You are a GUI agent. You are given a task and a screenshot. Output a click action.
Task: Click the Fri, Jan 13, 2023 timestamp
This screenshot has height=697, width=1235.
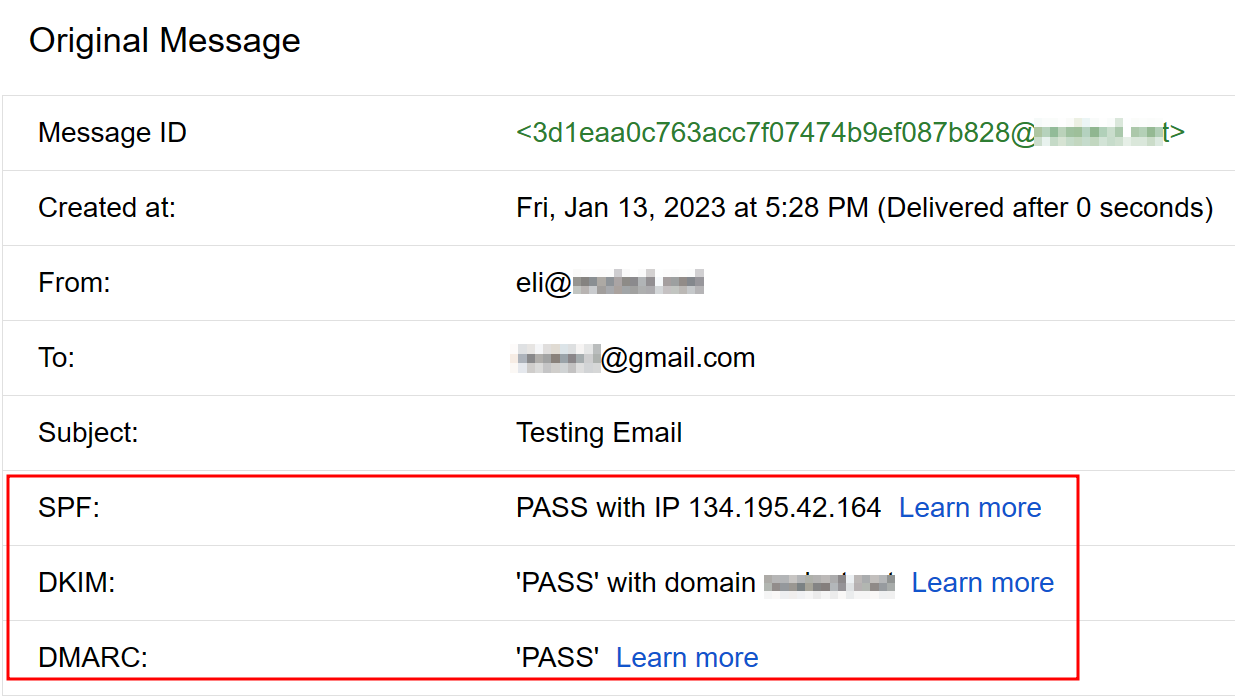[x=864, y=208]
